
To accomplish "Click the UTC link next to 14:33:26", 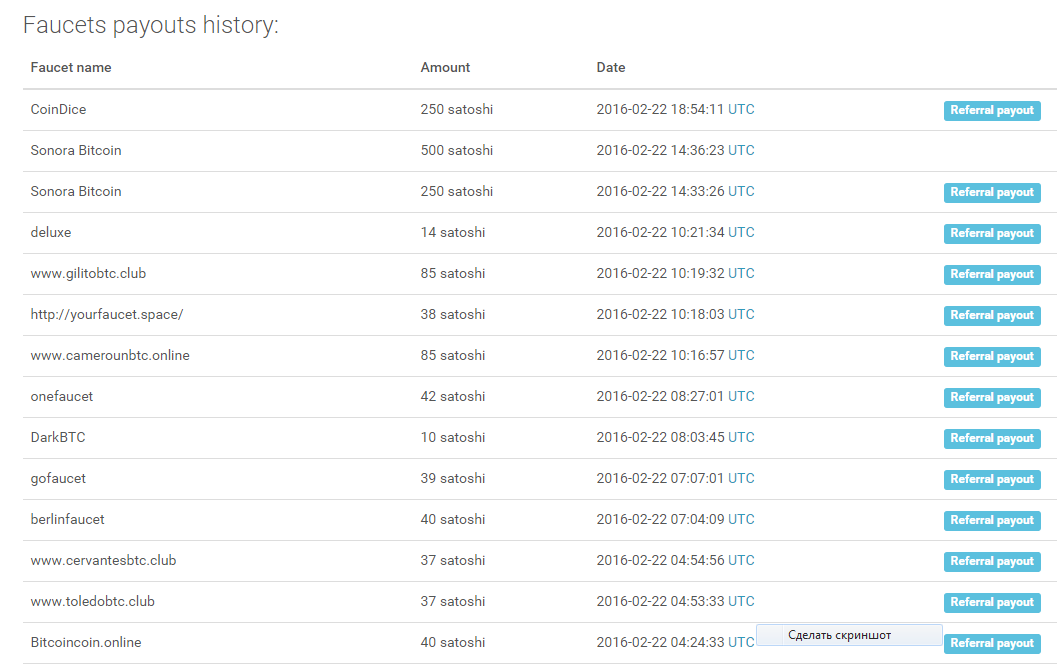I will point(741,191).
